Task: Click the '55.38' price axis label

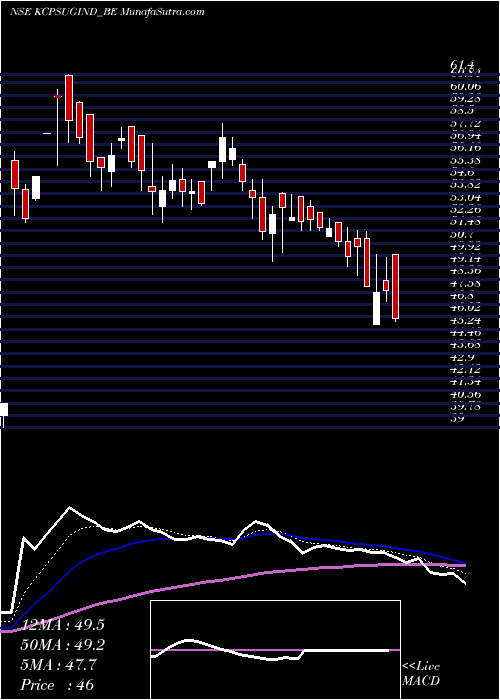Action: coord(464,160)
